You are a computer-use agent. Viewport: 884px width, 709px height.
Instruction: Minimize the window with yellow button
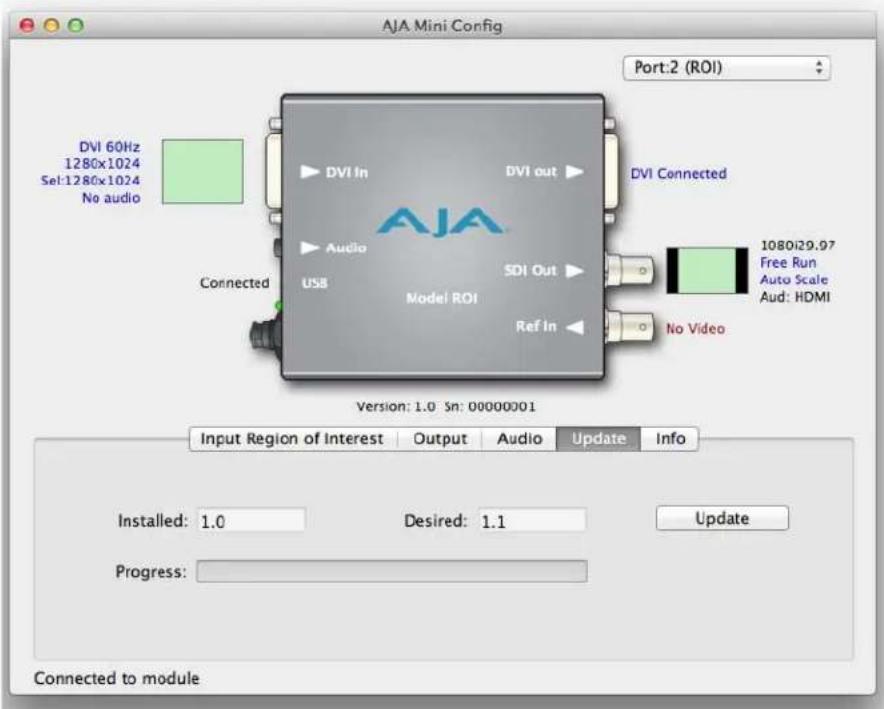(51, 25)
